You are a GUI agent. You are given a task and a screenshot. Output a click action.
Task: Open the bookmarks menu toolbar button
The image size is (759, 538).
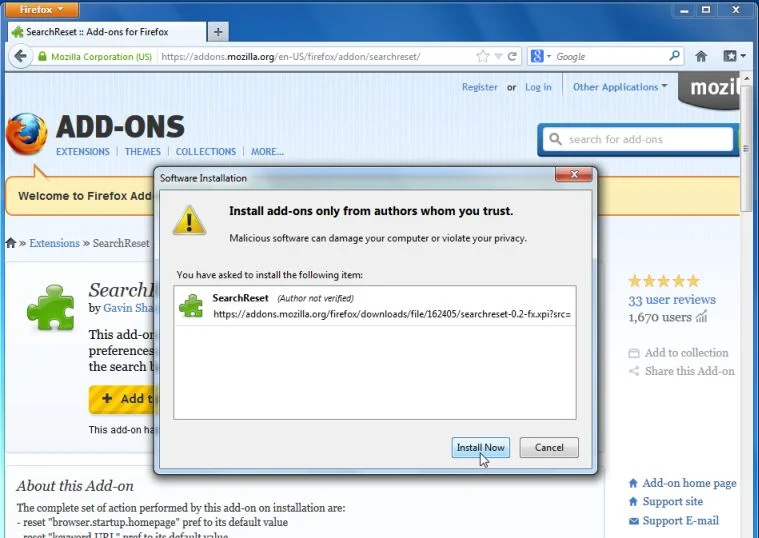coord(734,56)
